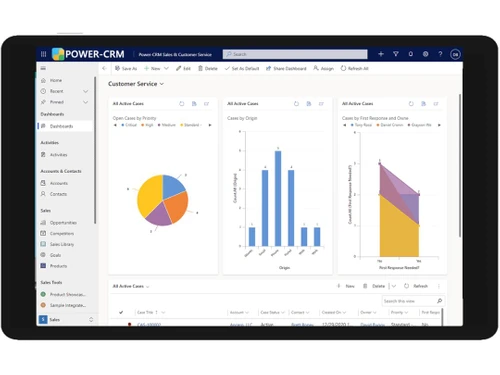
Task: Click Refresh All
Action: click(x=354, y=68)
